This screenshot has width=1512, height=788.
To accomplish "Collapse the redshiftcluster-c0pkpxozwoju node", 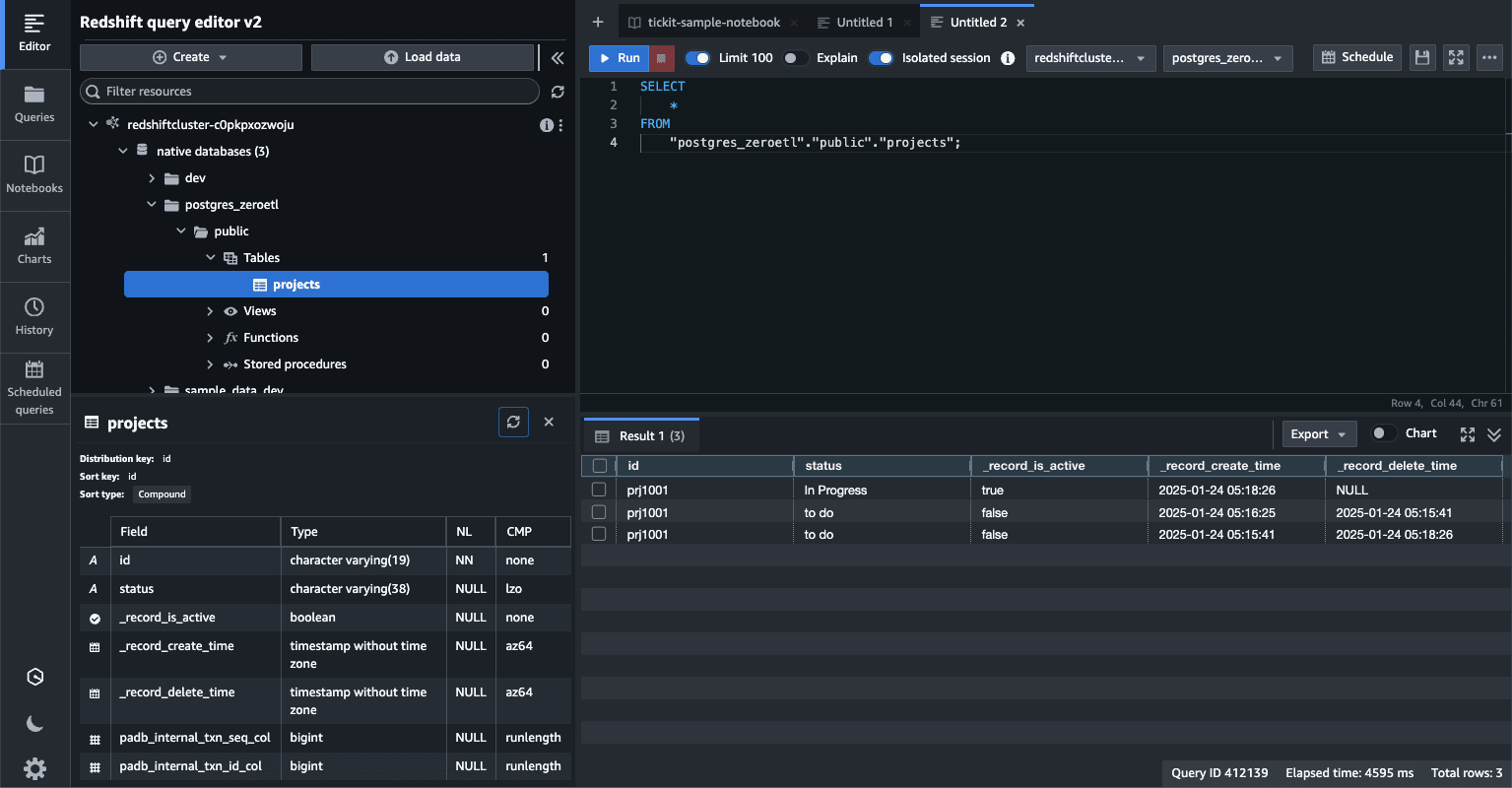I will [x=94, y=125].
